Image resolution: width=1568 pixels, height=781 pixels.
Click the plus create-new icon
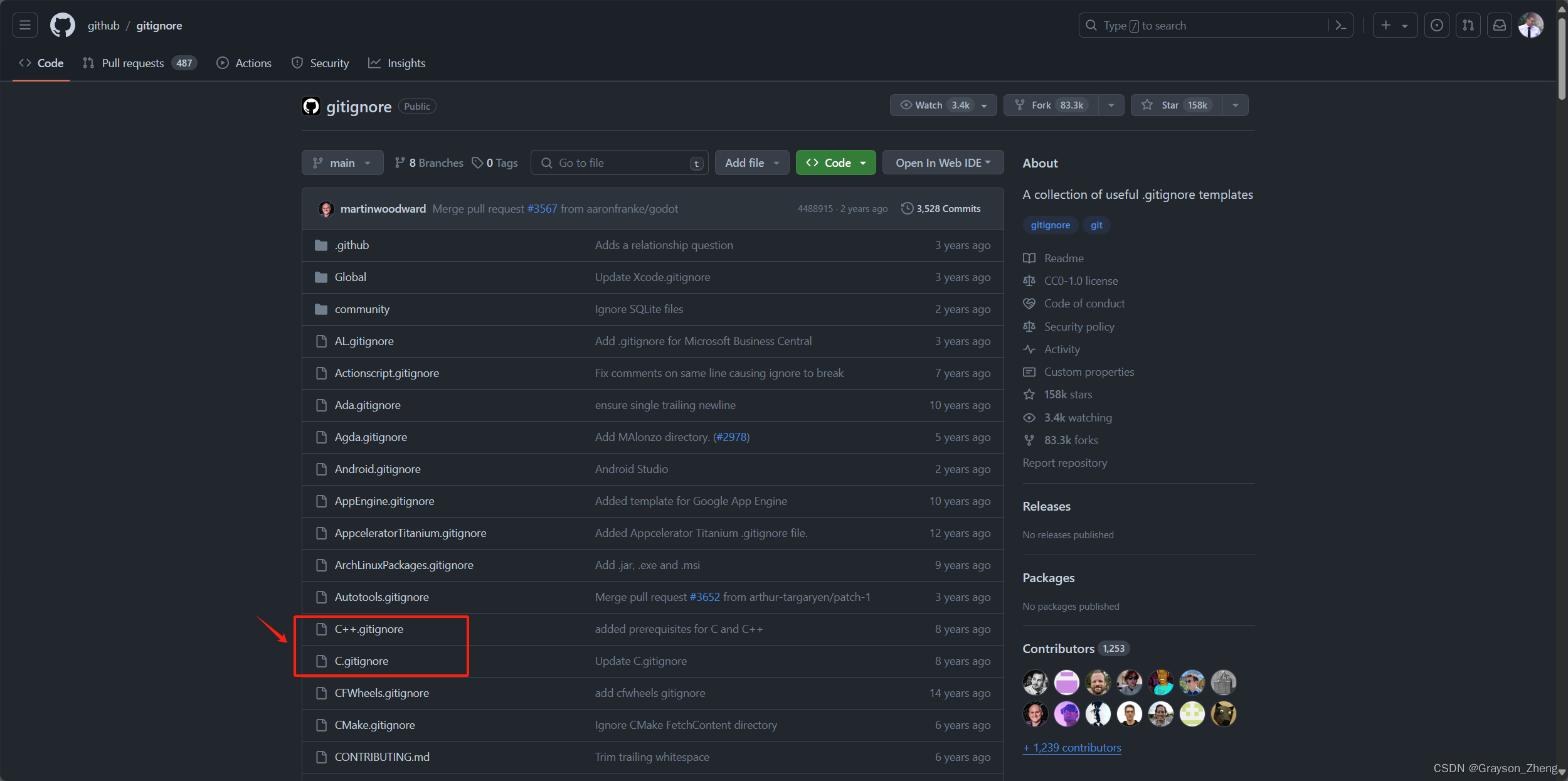pos(1386,25)
